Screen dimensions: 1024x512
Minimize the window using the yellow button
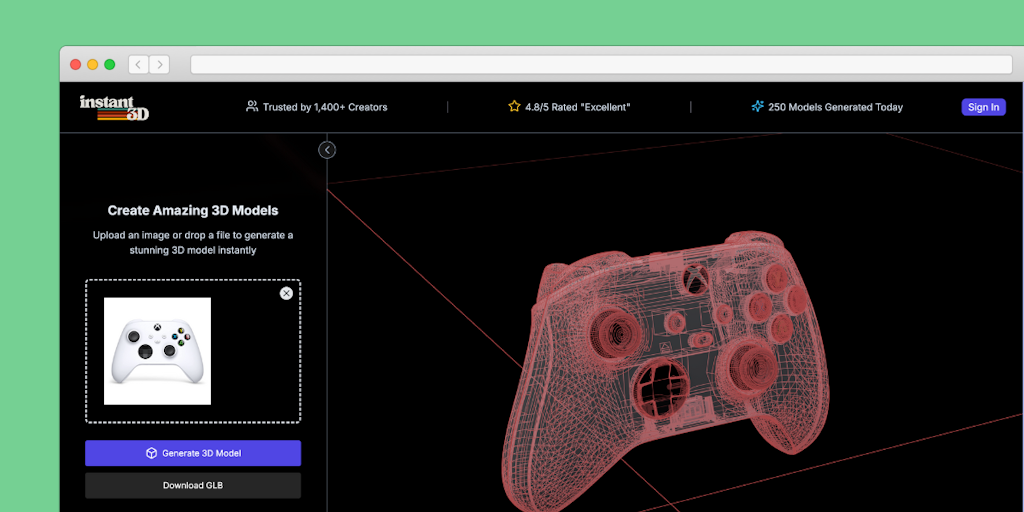(x=92, y=64)
